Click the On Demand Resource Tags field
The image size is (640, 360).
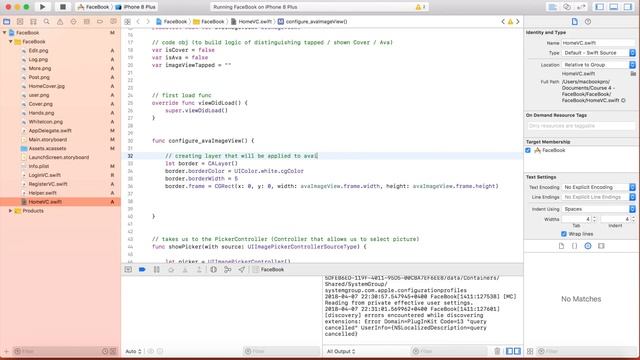(580, 126)
